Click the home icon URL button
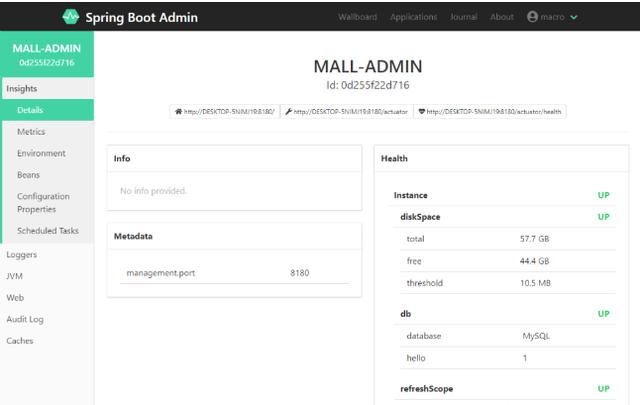 pyautogui.click(x=225, y=111)
